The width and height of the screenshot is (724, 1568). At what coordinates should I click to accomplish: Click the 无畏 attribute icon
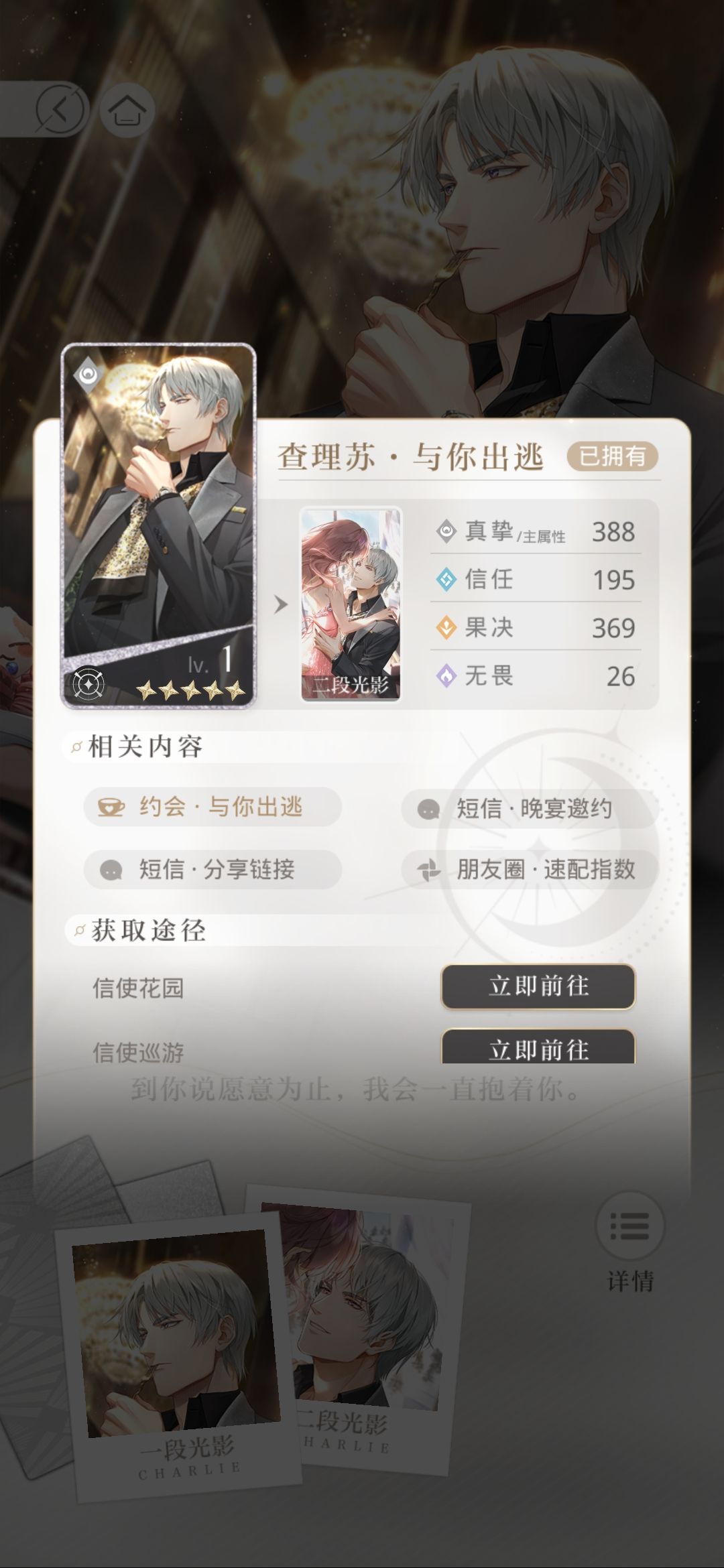coord(446,675)
